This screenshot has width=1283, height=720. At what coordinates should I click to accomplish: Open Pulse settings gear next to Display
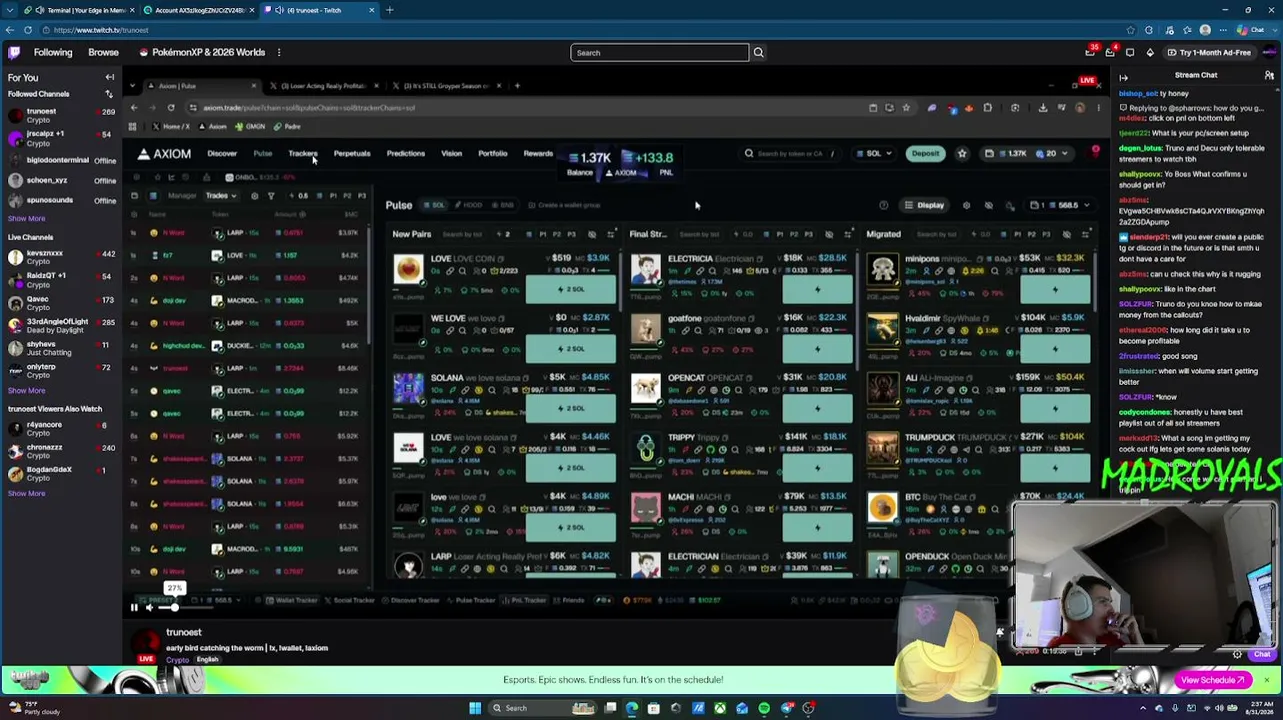966,205
